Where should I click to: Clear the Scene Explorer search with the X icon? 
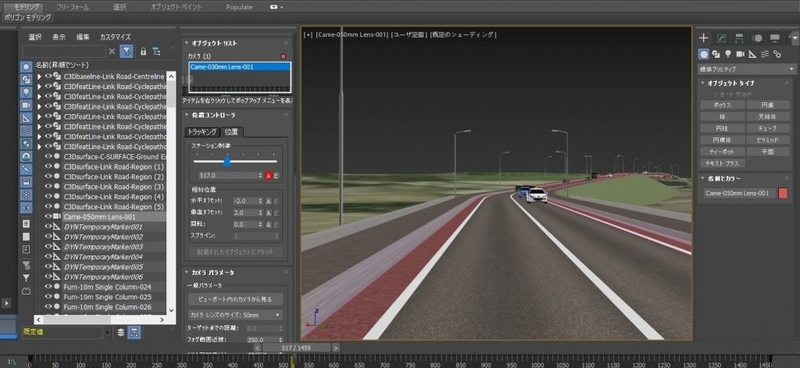pyautogui.click(x=112, y=52)
